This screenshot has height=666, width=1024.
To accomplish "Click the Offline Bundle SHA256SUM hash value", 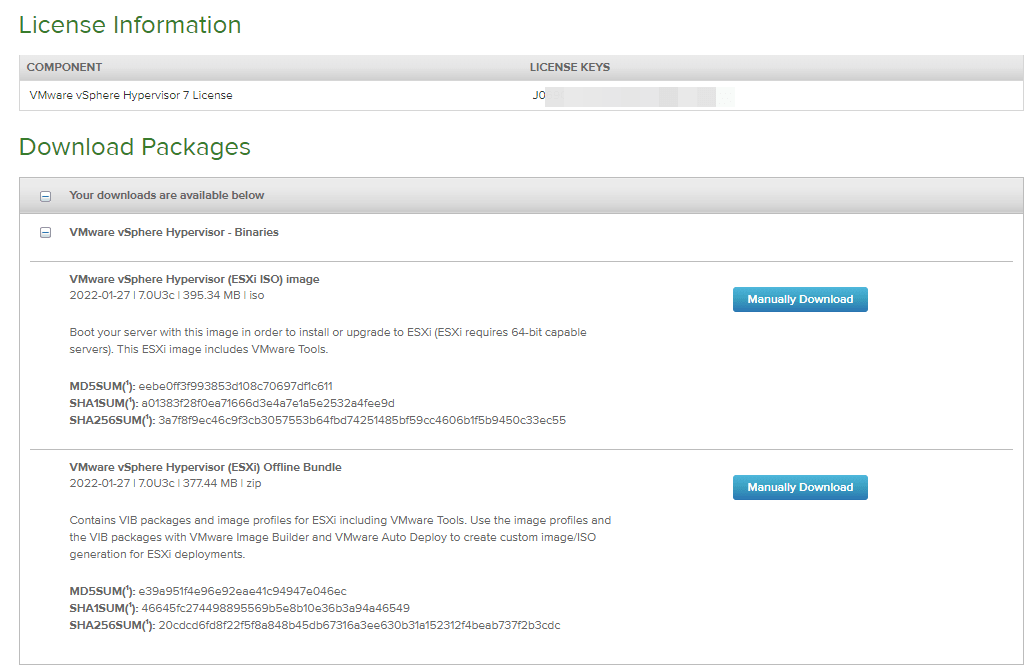I will pos(359,625).
